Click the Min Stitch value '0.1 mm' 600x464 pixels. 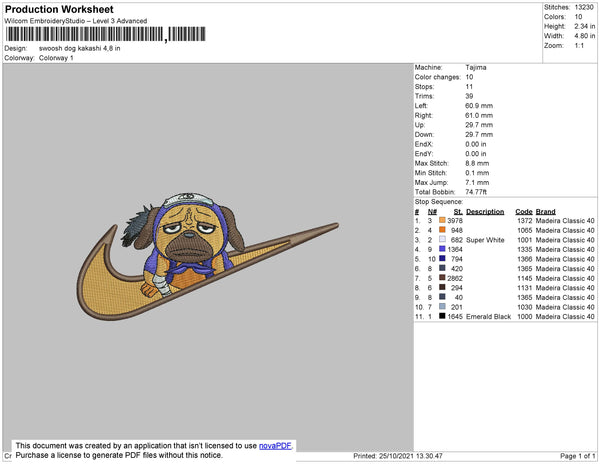(x=477, y=173)
